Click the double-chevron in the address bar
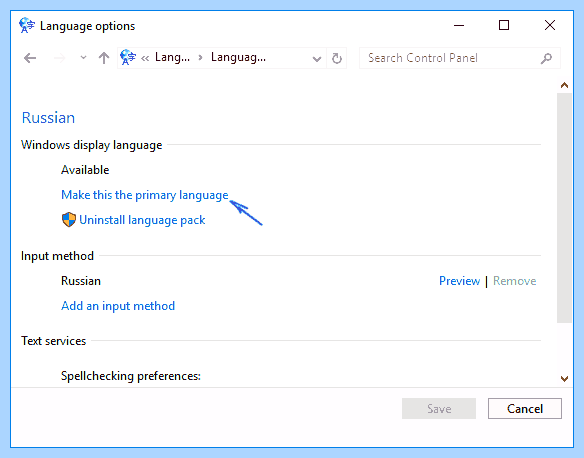 tap(145, 58)
